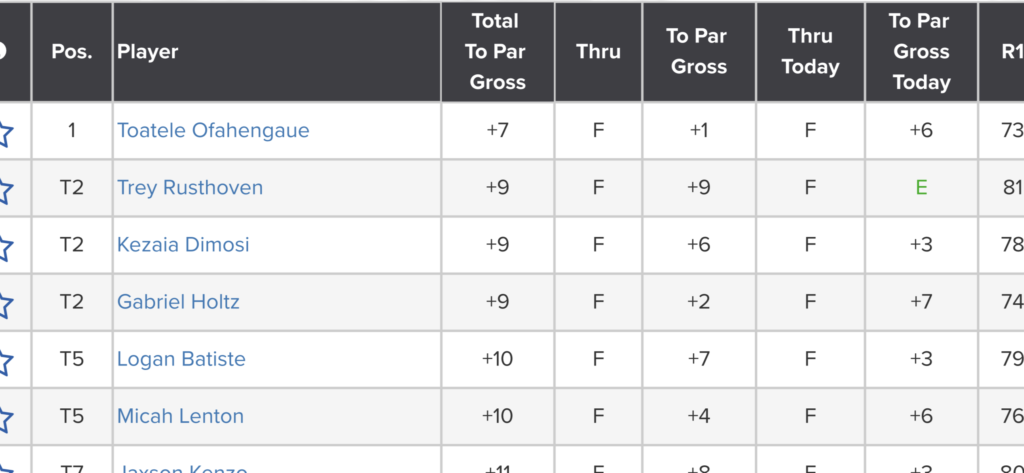Open Toatele Ofahengaue player profile
The image size is (1024, 473).
click(x=213, y=130)
